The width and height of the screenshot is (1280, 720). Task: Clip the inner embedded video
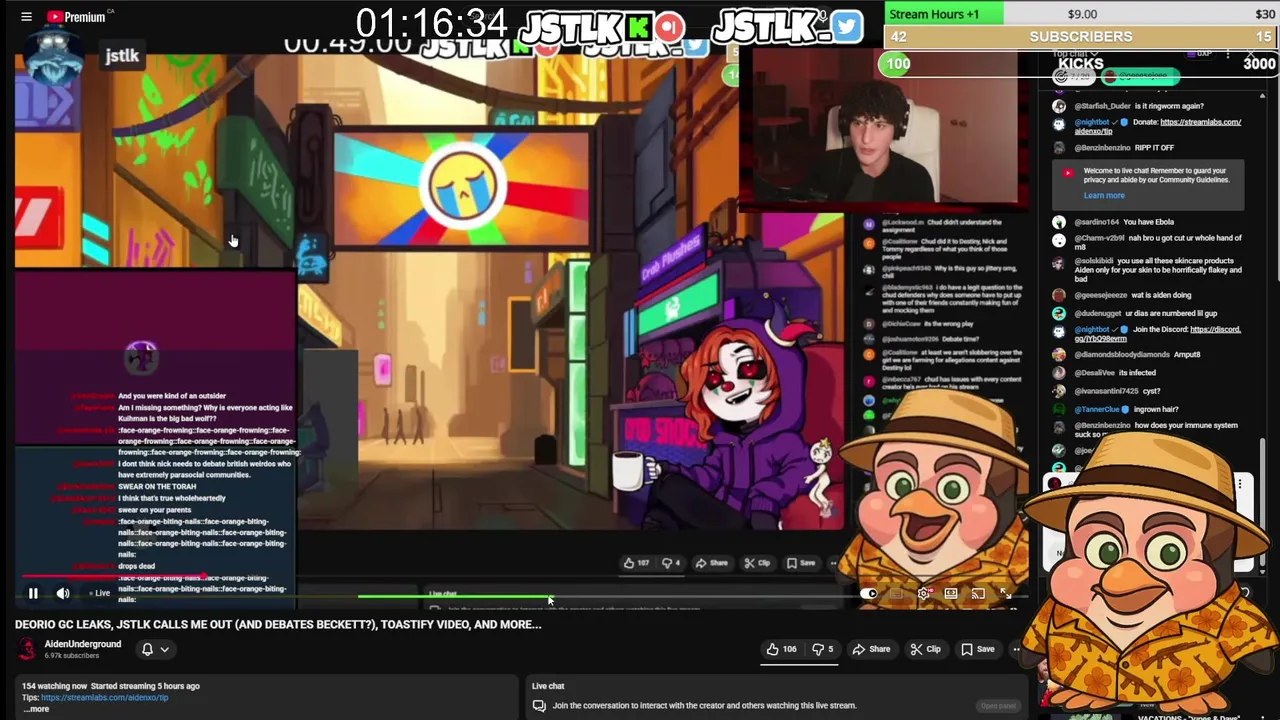(757, 563)
